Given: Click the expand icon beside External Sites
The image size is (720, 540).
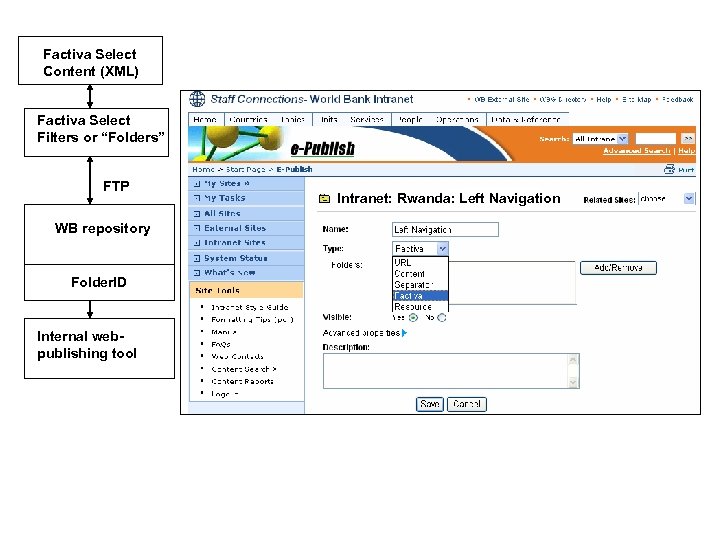Looking at the screenshot, I should pos(197,228).
